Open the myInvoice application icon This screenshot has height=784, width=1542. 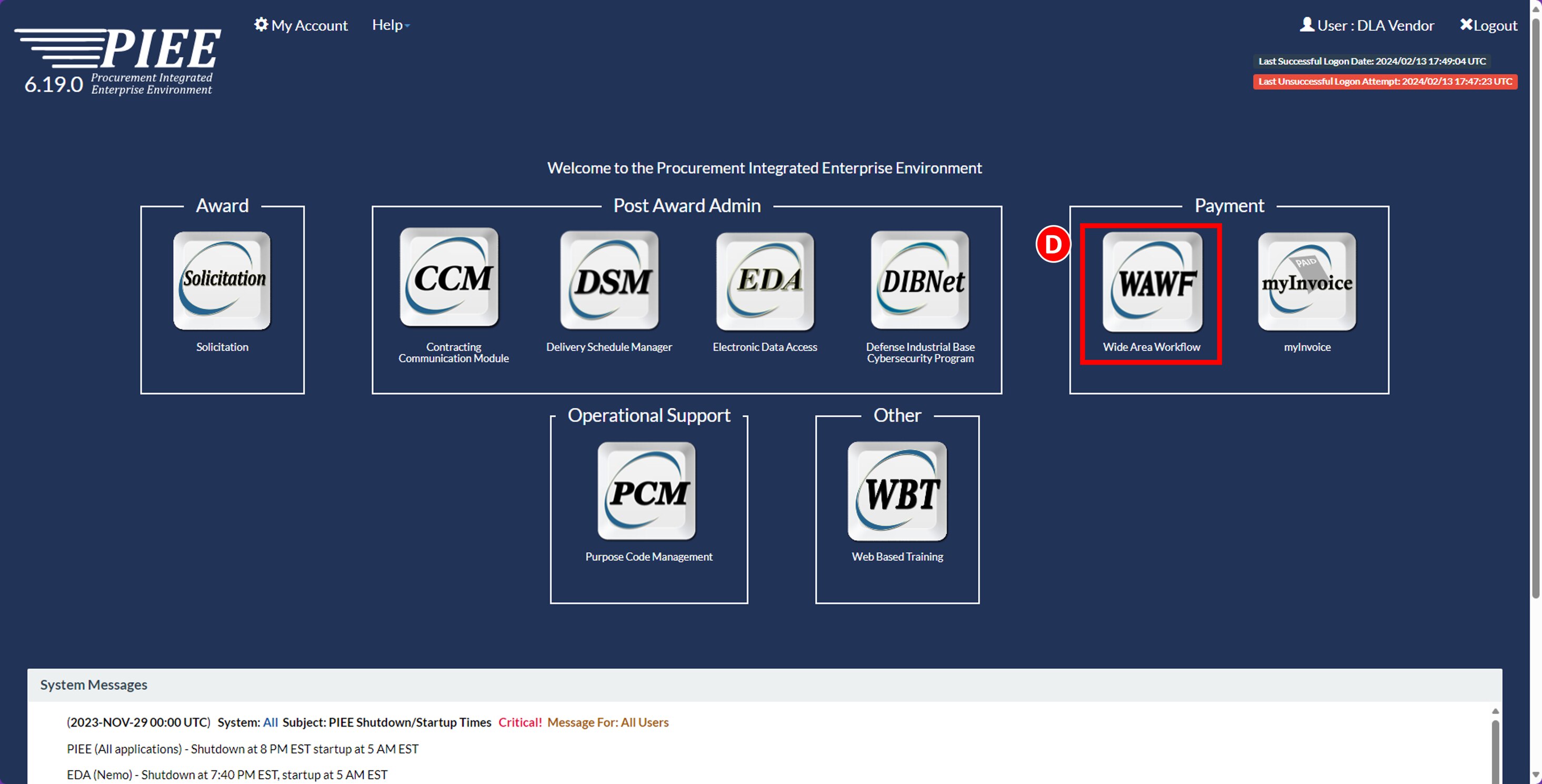coord(1307,282)
